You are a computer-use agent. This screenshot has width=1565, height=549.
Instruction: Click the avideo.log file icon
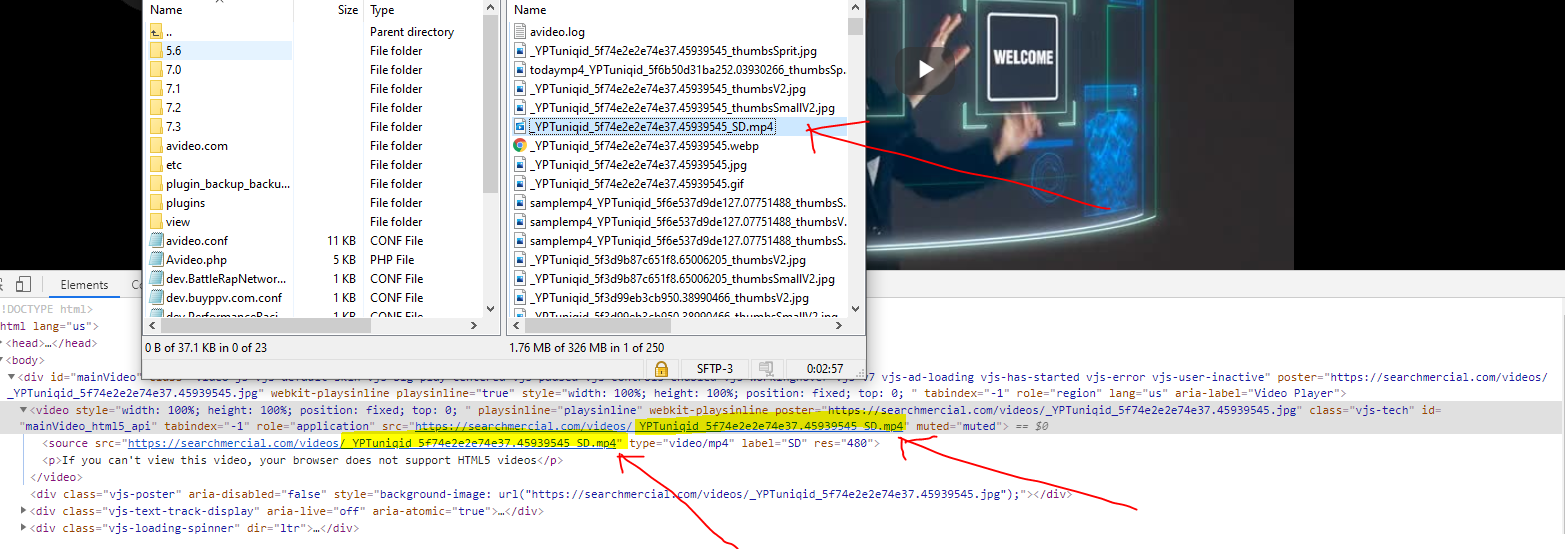pos(519,32)
